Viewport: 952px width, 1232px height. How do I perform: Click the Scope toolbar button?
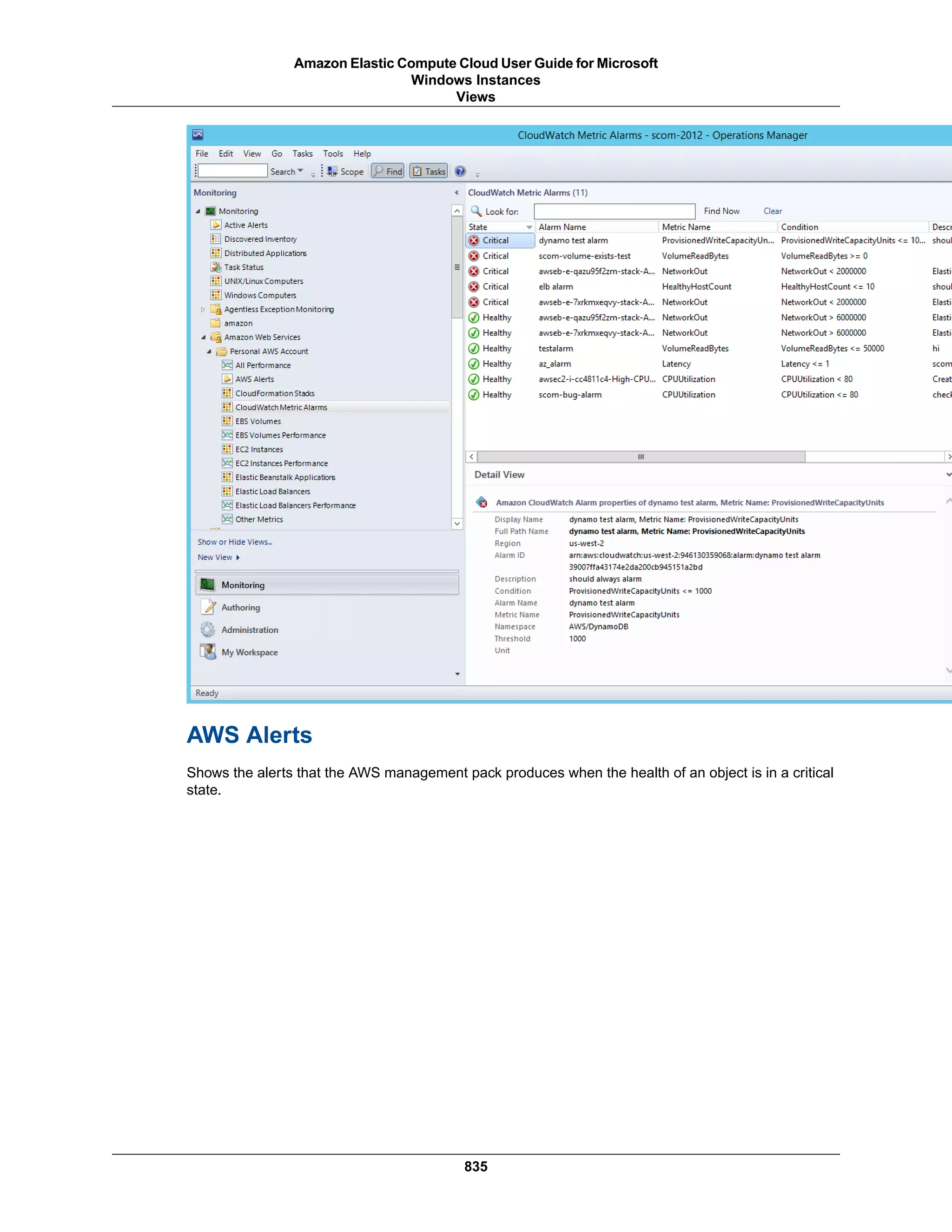345,171
